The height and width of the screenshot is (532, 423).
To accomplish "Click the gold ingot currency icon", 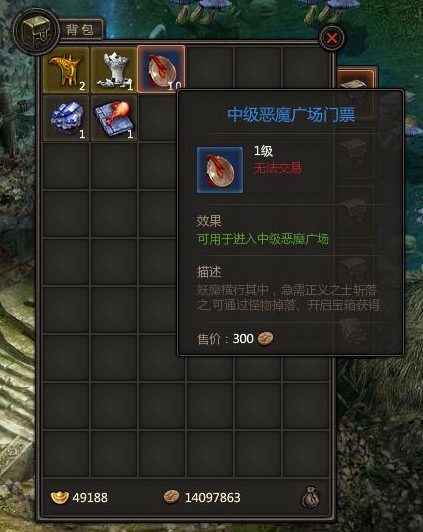I will [60, 497].
